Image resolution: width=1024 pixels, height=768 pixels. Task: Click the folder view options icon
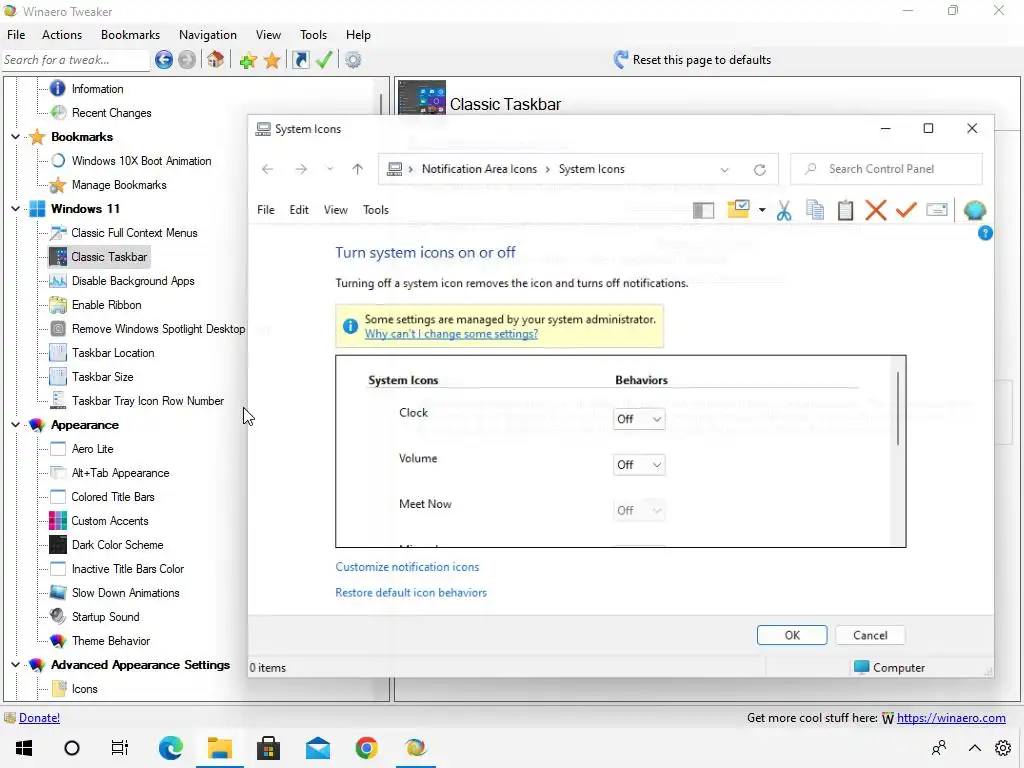click(738, 210)
